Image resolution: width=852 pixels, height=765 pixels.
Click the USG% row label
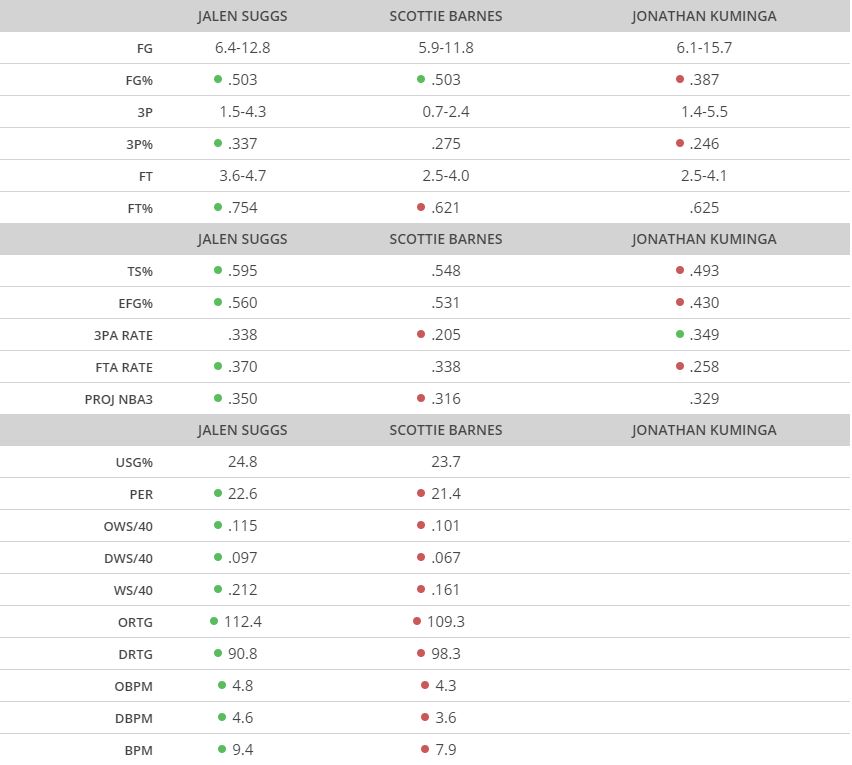point(134,463)
